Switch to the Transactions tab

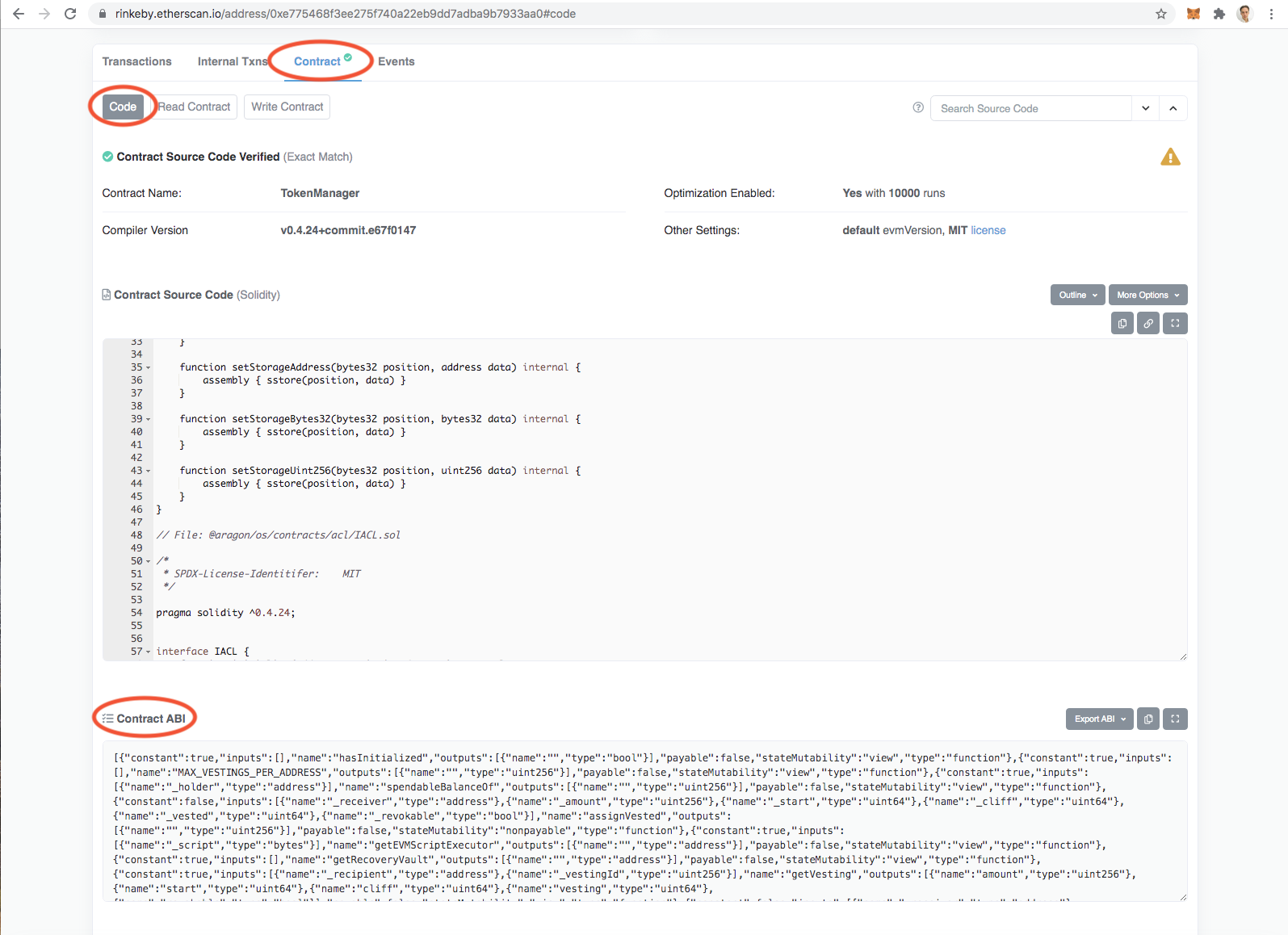(x=136, y=61)
